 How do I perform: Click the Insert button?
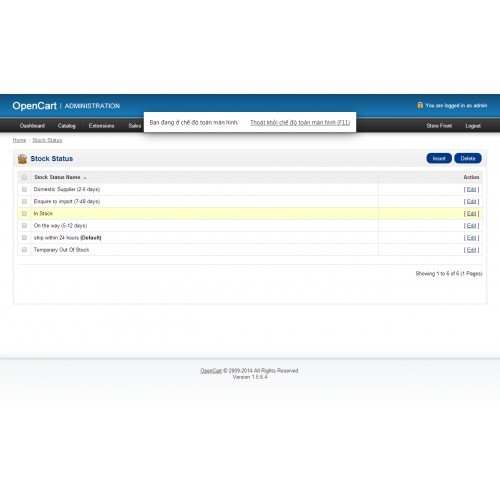[x=439, y=158]
